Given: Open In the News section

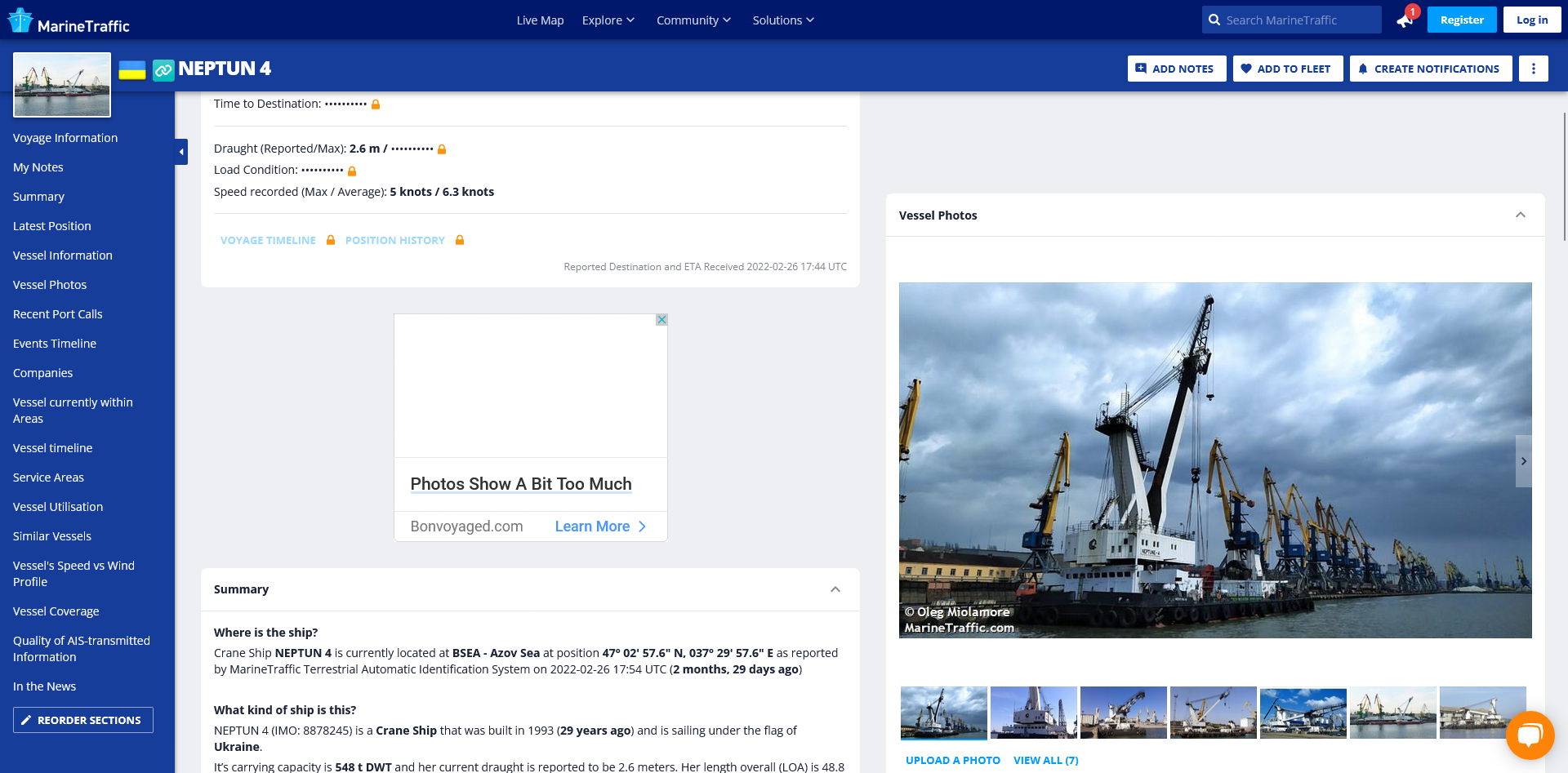Looking at the screenshot, I should pyautogui.click(x=45, y=686).
